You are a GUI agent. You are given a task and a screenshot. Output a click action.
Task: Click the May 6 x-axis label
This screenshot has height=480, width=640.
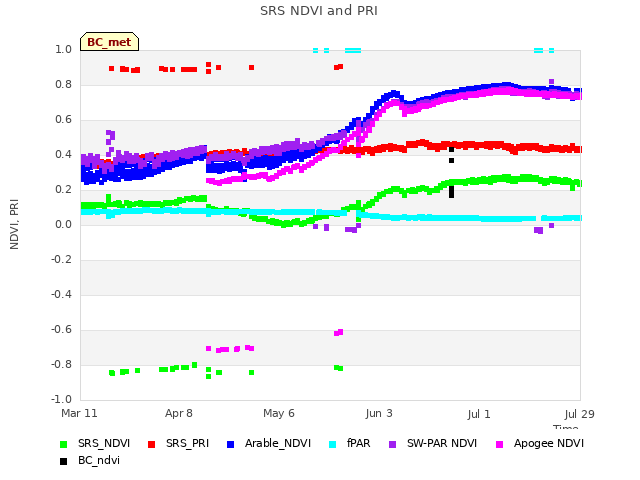pyautogui.click(x=279, y=413)
